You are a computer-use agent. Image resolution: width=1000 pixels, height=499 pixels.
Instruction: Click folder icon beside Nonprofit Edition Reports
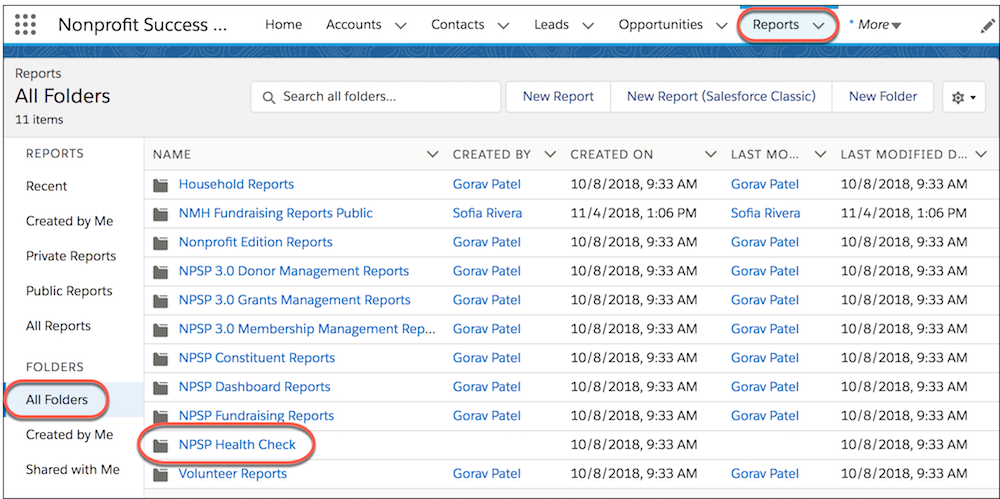161,243
